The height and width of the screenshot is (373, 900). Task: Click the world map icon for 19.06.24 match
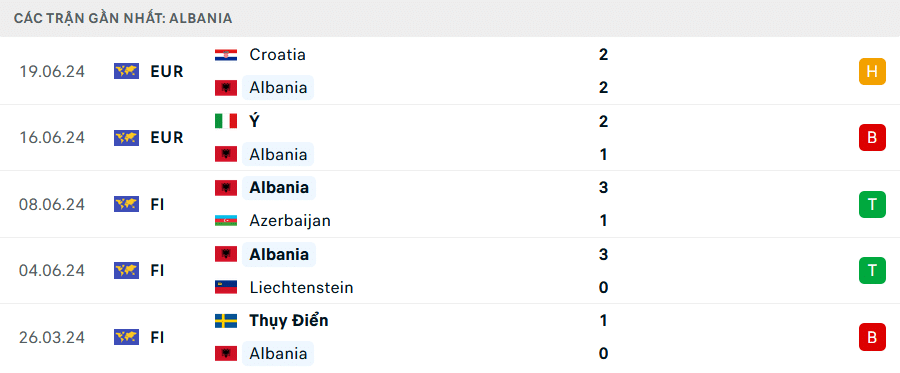pyautogui.click(x=126, y=71)
